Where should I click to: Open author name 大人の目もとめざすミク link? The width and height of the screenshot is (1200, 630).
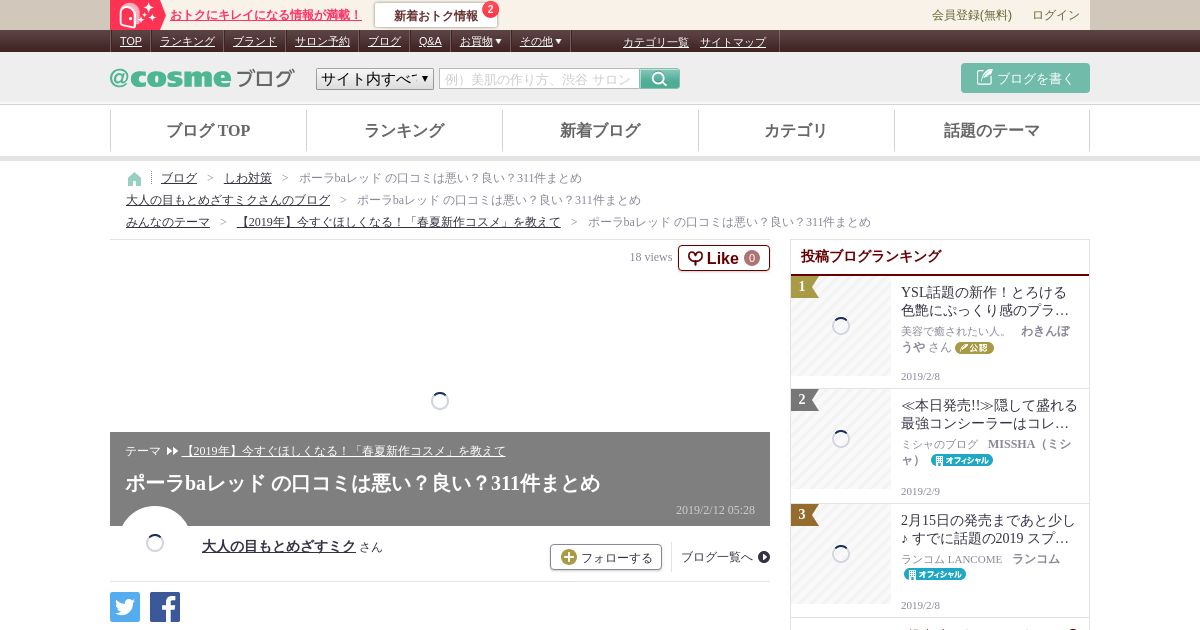coord(279,546)
